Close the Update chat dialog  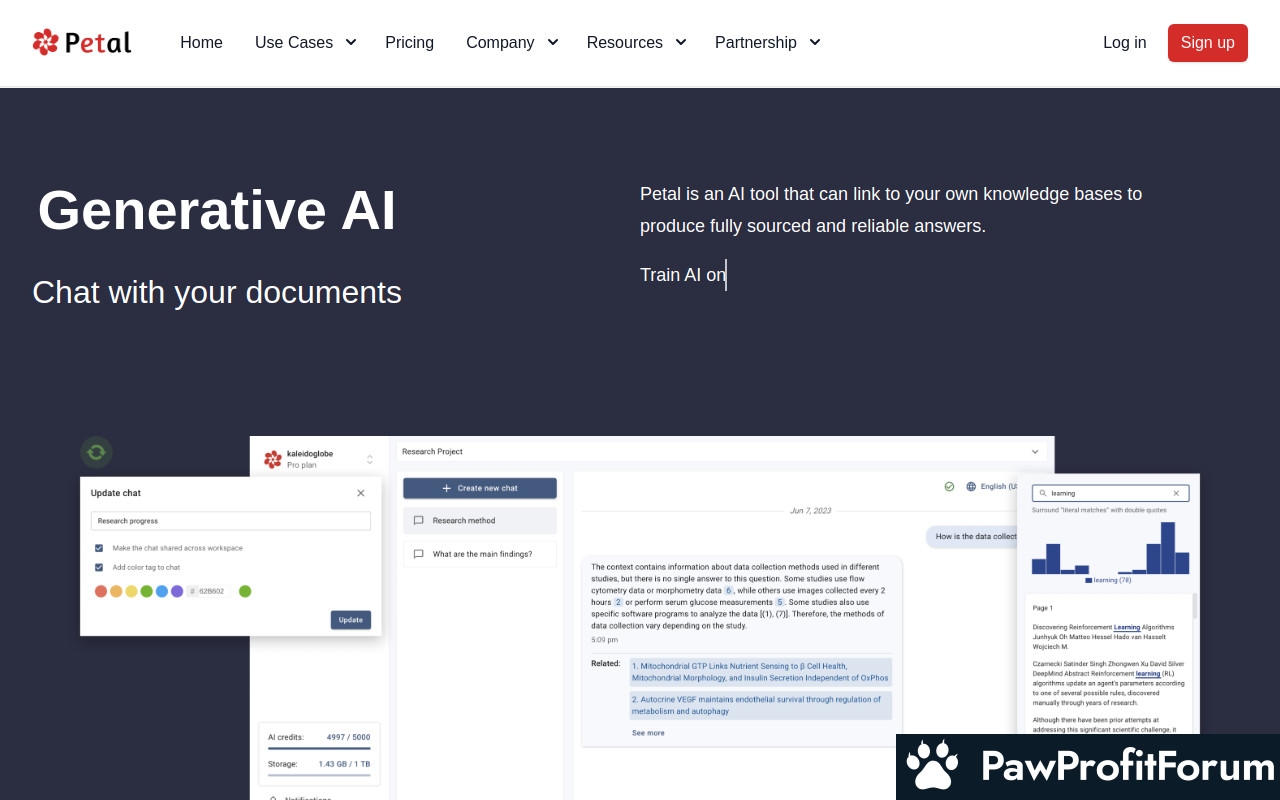361,493
